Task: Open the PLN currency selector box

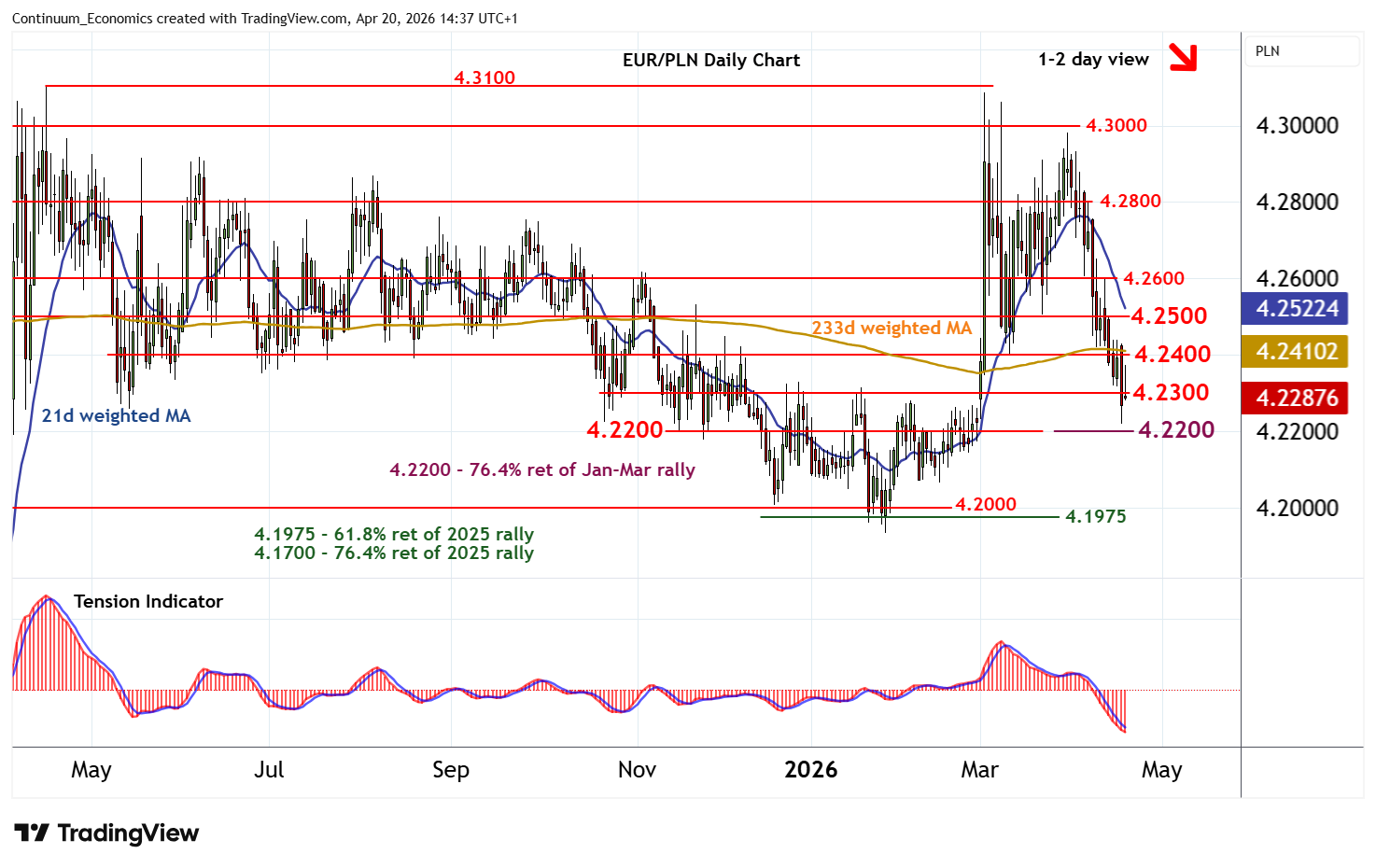Action: pyautogui.click(x=1302, y=51)
